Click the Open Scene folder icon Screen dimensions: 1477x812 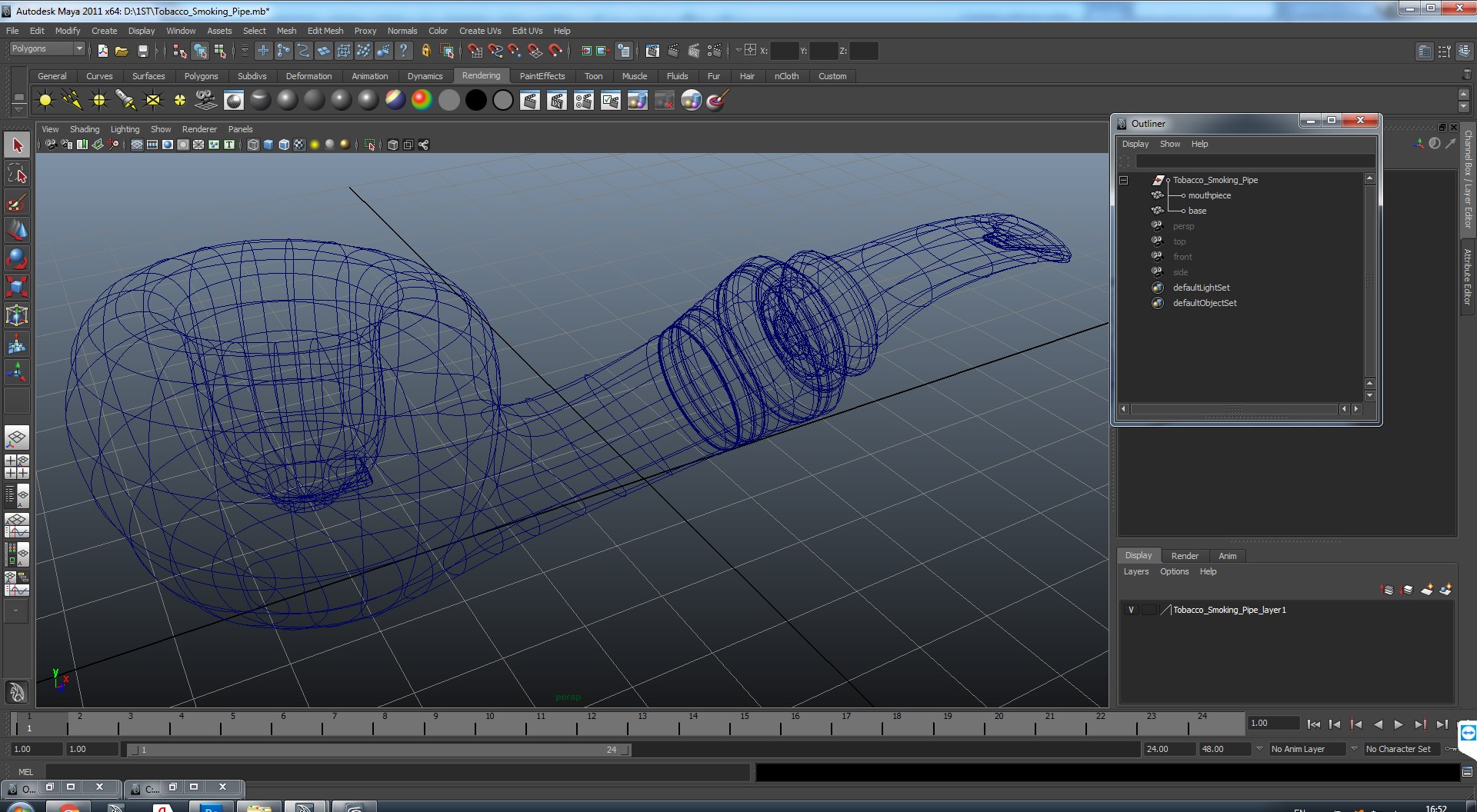[x=122, y=51]
